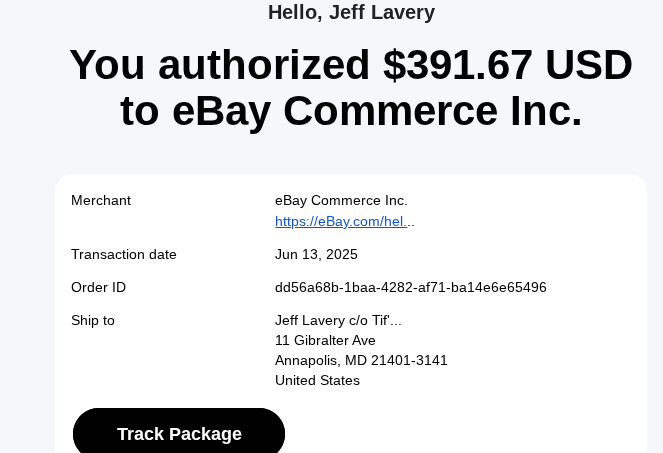Select the Transaction date label

[x=124, y=254]
